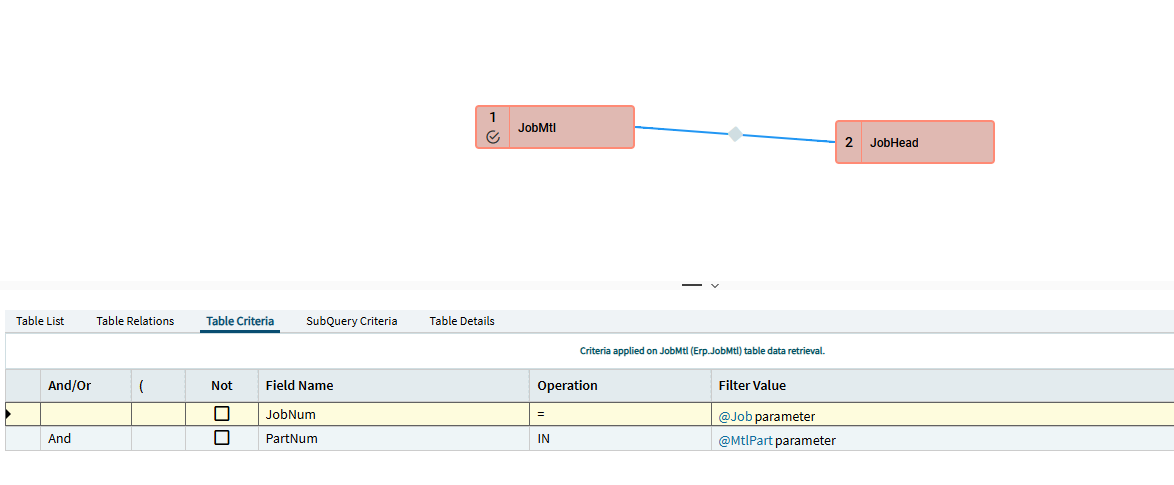The image size is (1174, 485).
Task: Click the row pointer arrow beside JobNum
Action: (9, 414)
